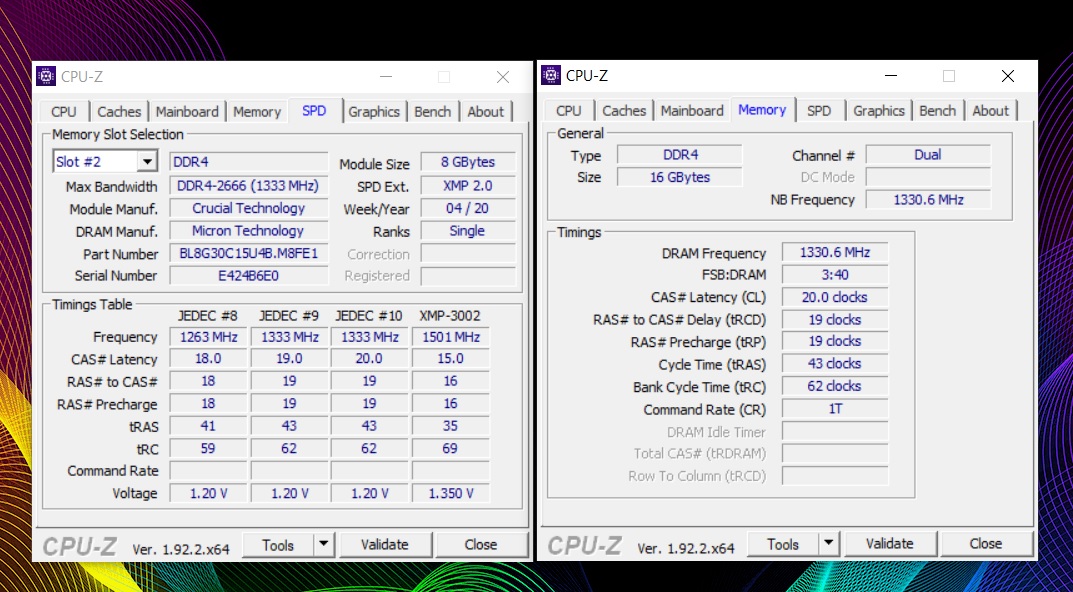
Task: Click the XMP 2.0 SPD Ext. value
Action: 468,185
